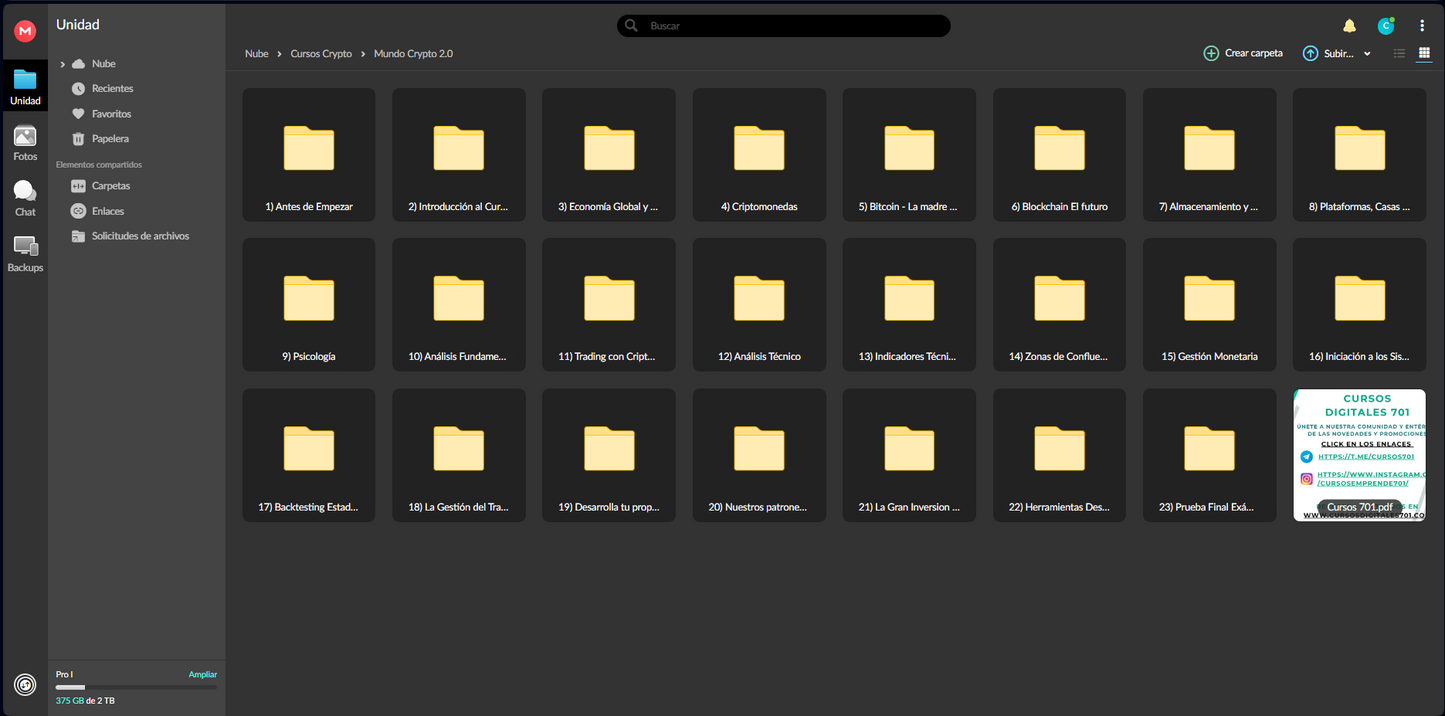Image resolution: width=1445 pixels, height=716 pixels.
Task: Open the Cursos 701.pdf thumbnail
Action: click(1359, 455)
